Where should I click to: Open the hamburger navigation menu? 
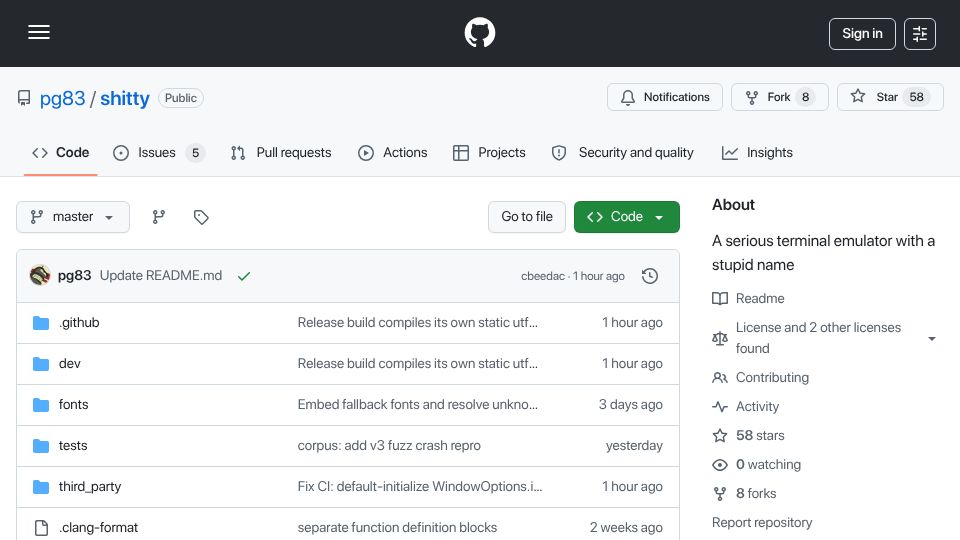click(39, 32)
